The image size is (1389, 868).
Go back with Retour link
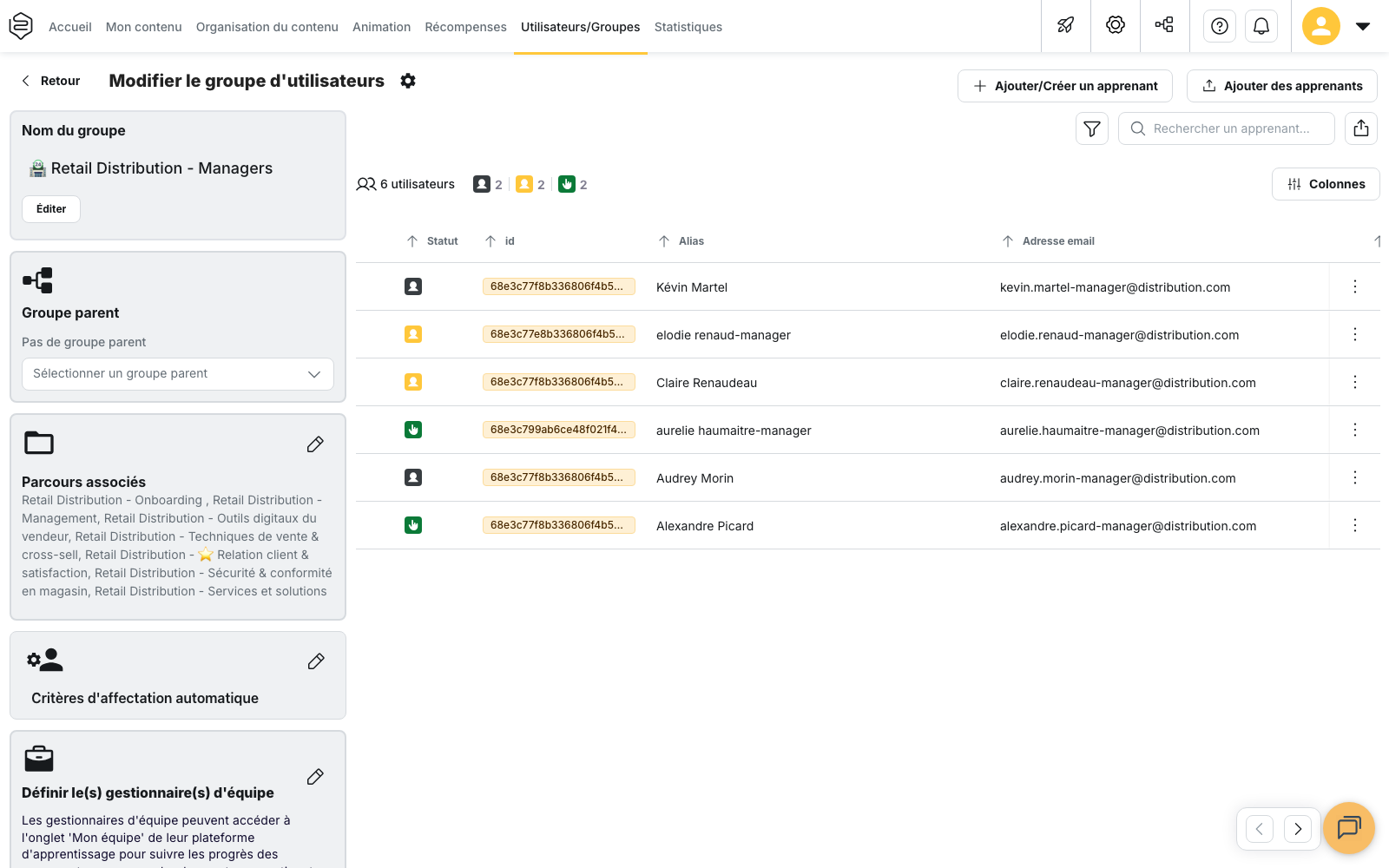coord(50,81)
